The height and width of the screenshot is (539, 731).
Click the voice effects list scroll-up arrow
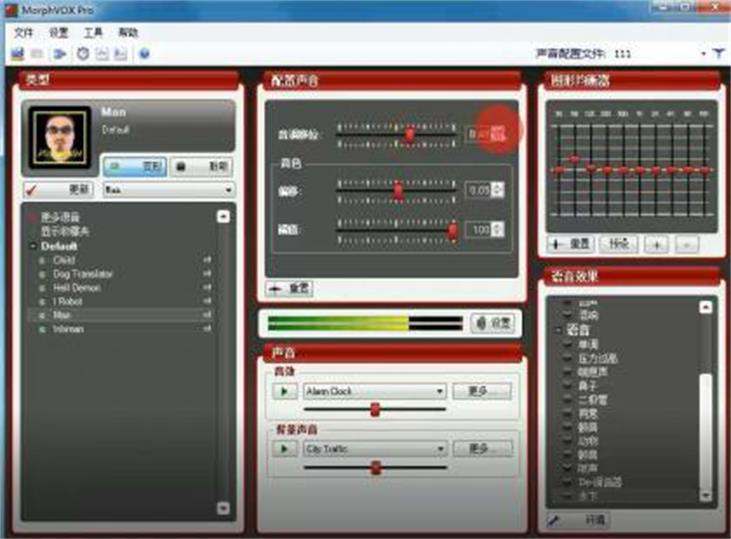point(706,307)
